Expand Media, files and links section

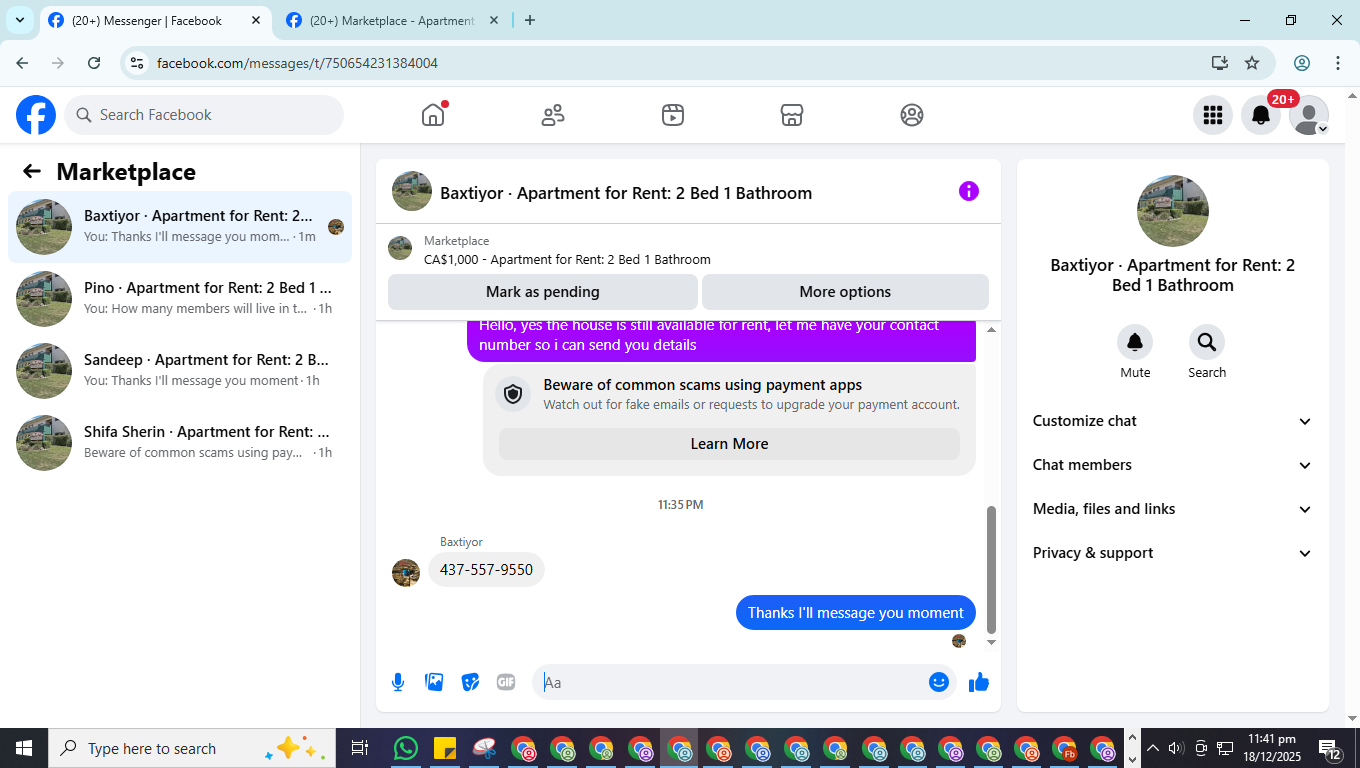point(1172,509)
